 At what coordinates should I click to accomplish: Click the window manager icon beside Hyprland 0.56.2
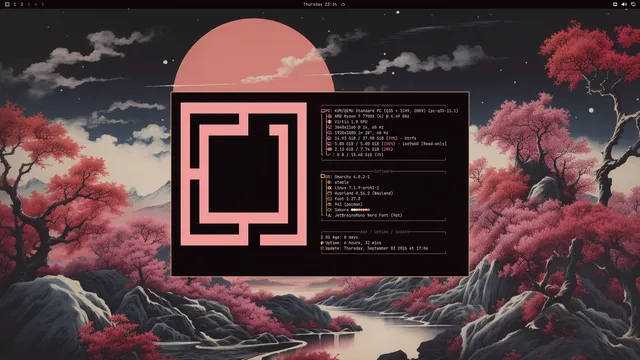click(x=329, y=193)
